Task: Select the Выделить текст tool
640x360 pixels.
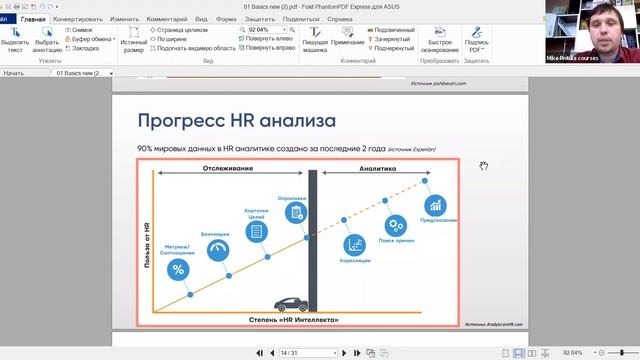Action: pyautogui.click(x=15, y=40)
